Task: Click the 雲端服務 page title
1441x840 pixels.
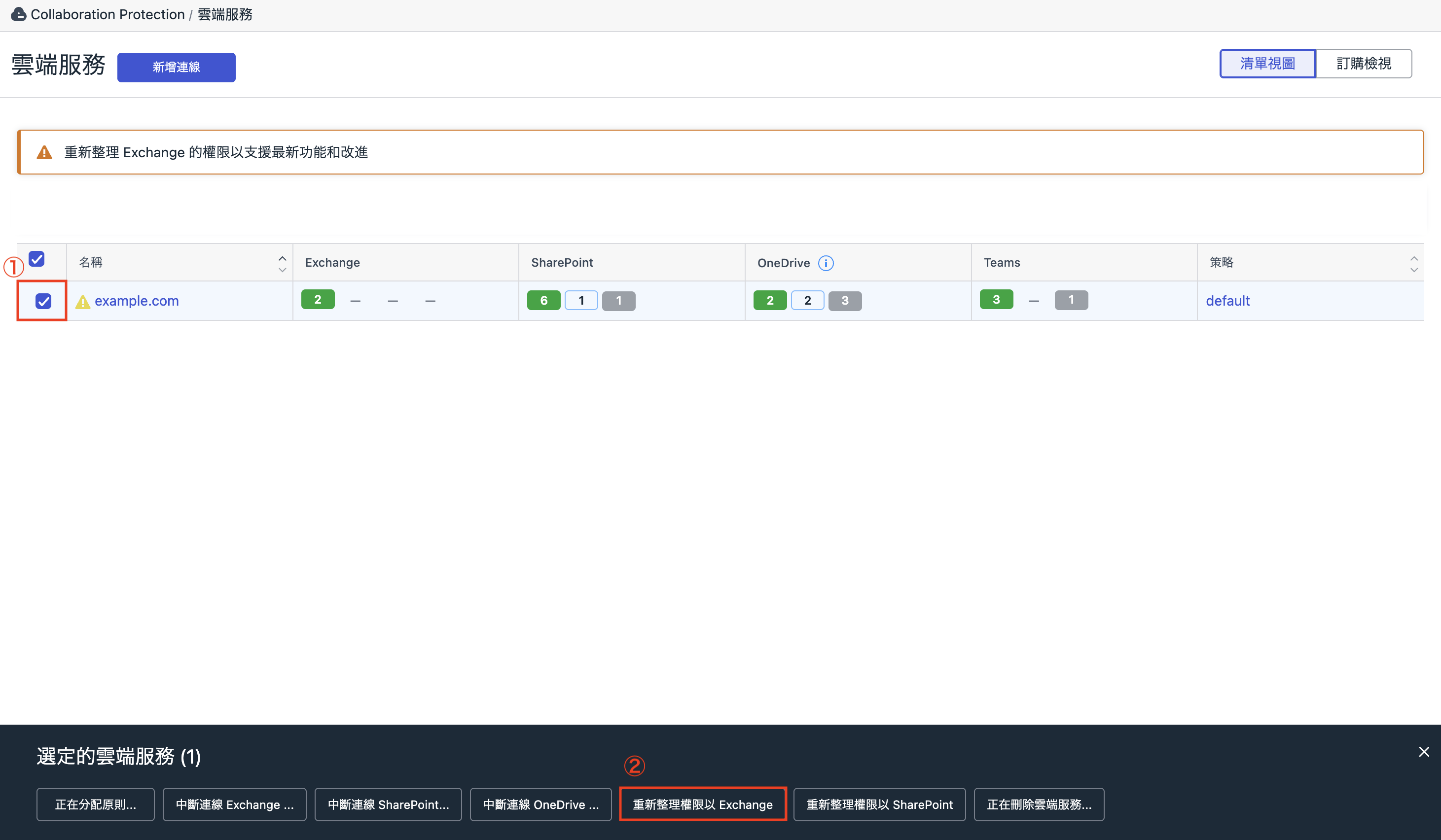Action: [x=58, y=65]
